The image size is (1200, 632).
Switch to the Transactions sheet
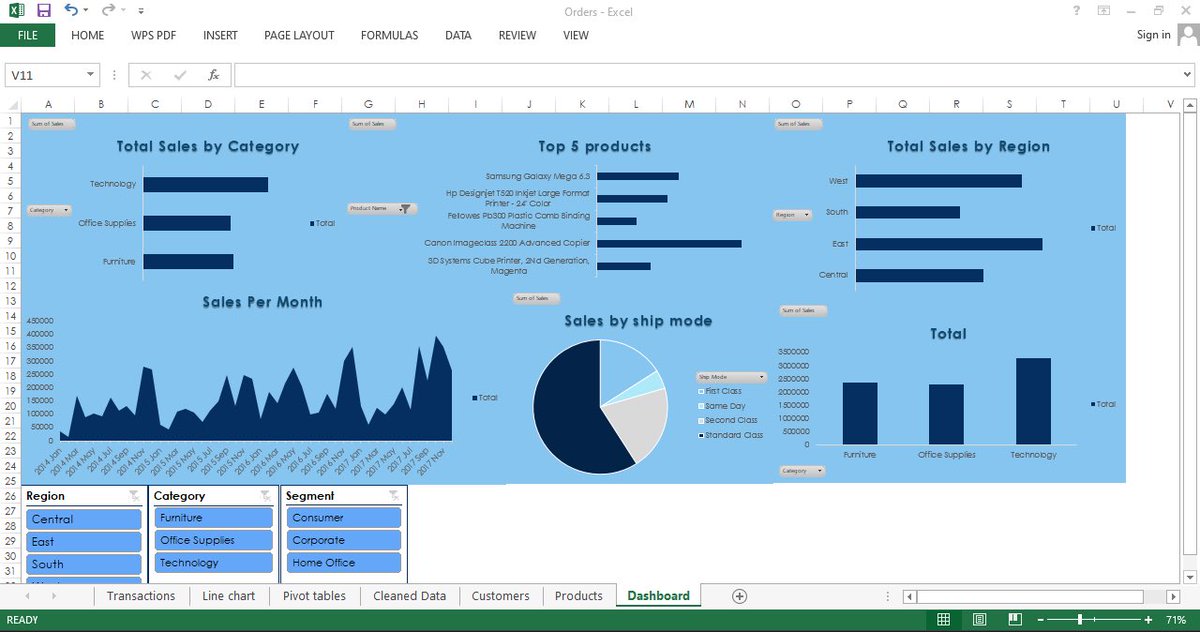coord(141,595)
